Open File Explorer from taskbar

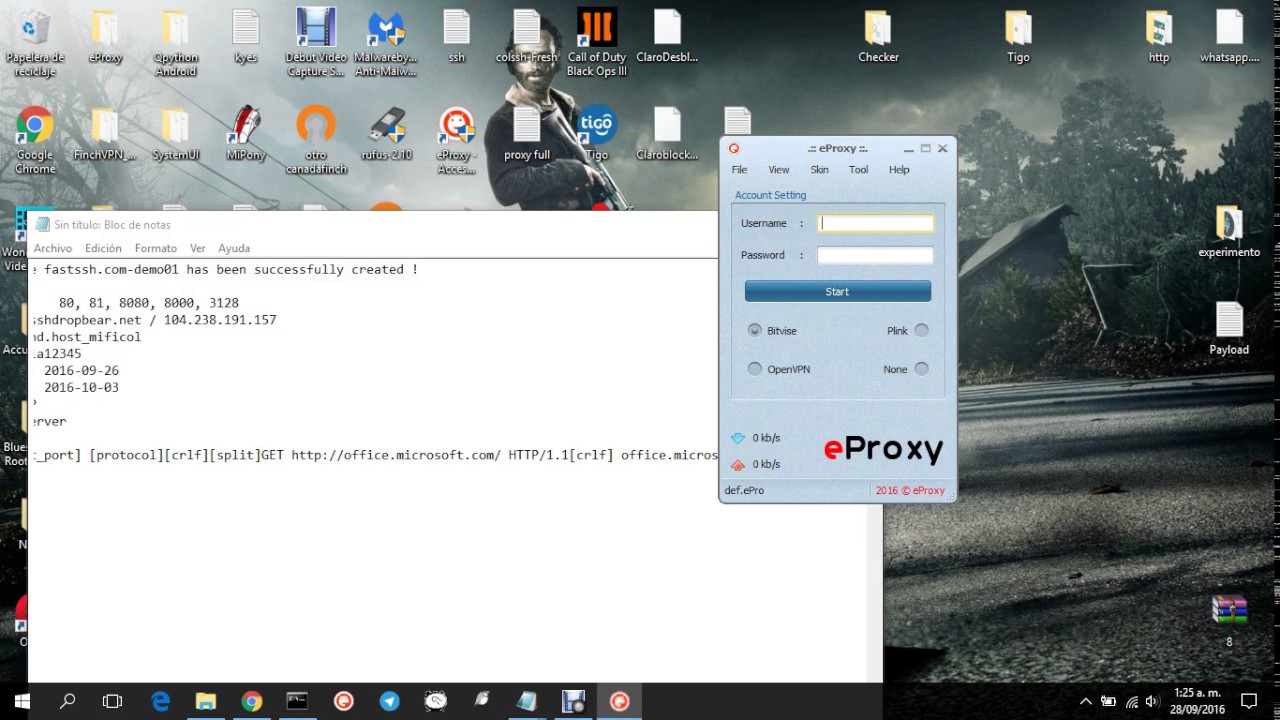(x=205, y=701)
